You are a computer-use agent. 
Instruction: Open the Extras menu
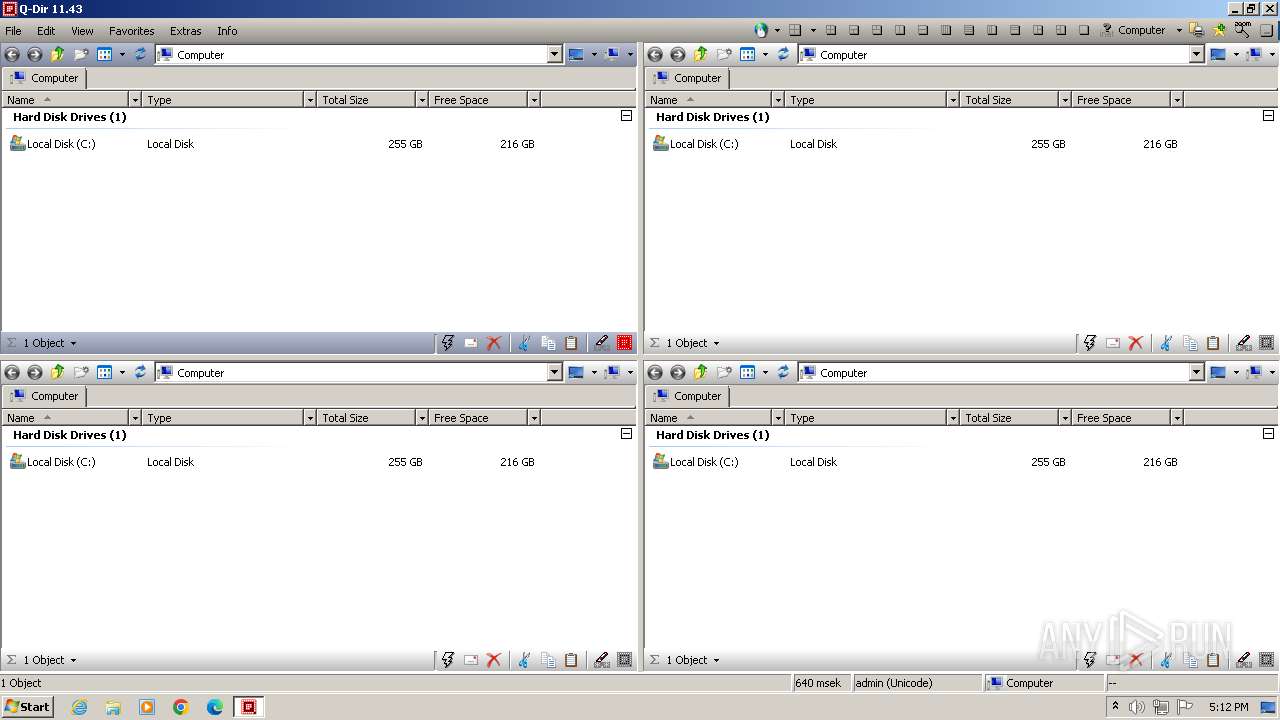pyautogui.click(x=185, y=31)
